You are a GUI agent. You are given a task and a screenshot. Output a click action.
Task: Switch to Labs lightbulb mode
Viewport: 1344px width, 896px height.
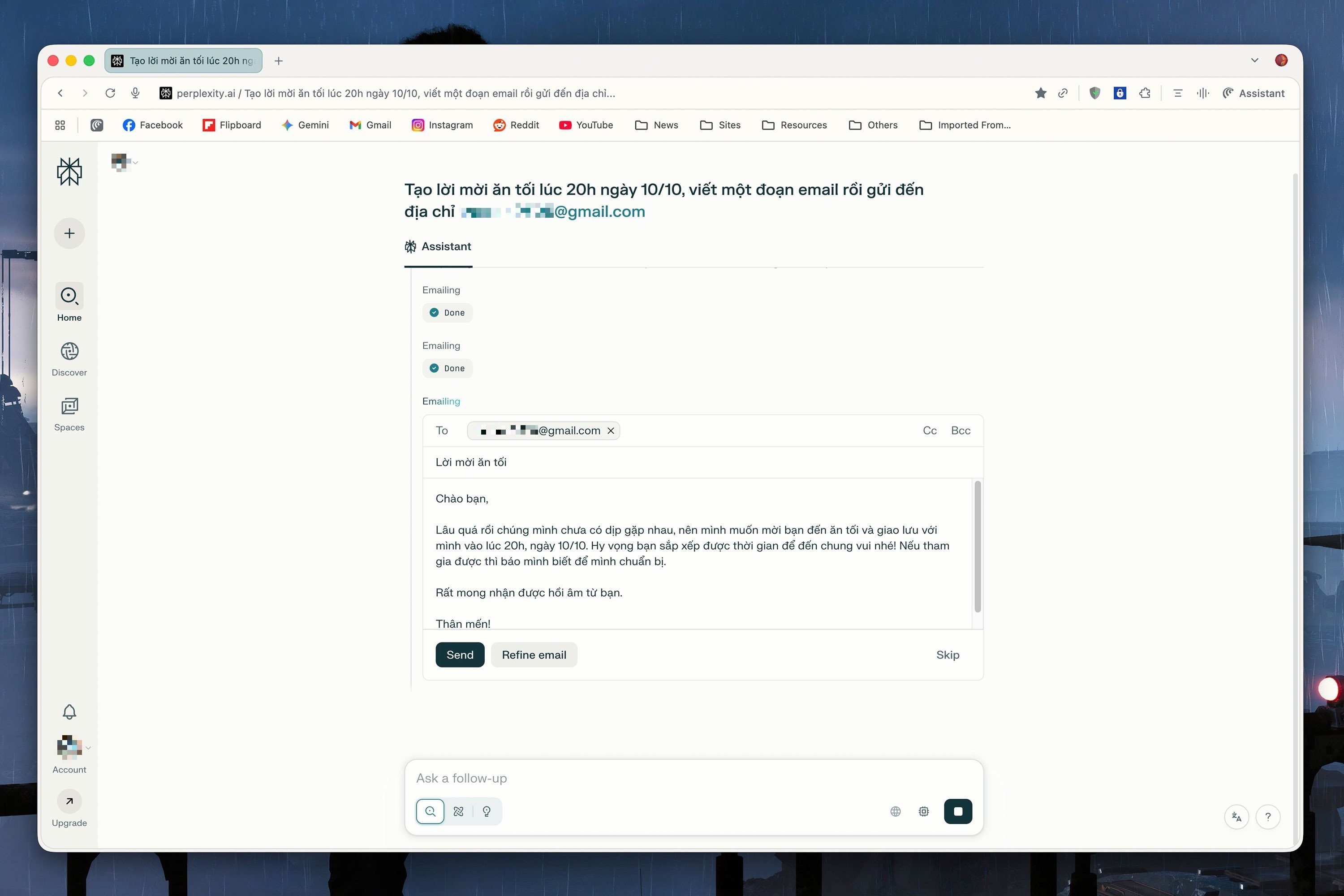point(487,811)
